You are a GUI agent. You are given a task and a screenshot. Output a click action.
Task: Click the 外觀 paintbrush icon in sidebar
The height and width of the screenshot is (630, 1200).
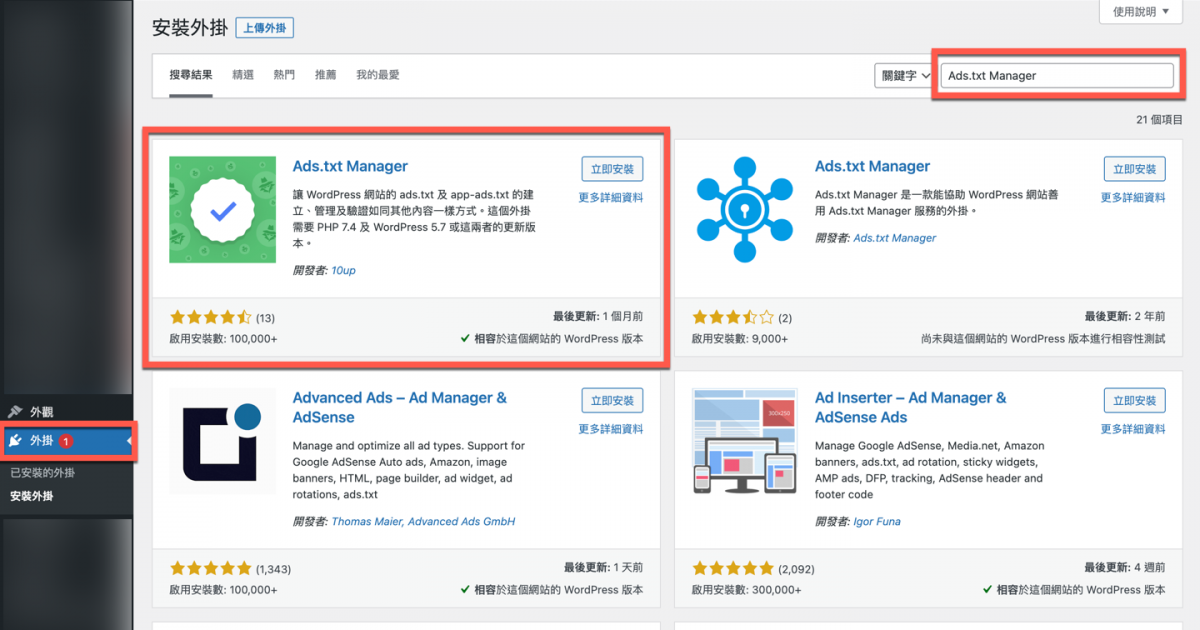pyautogui.click(x=15, y=412)
